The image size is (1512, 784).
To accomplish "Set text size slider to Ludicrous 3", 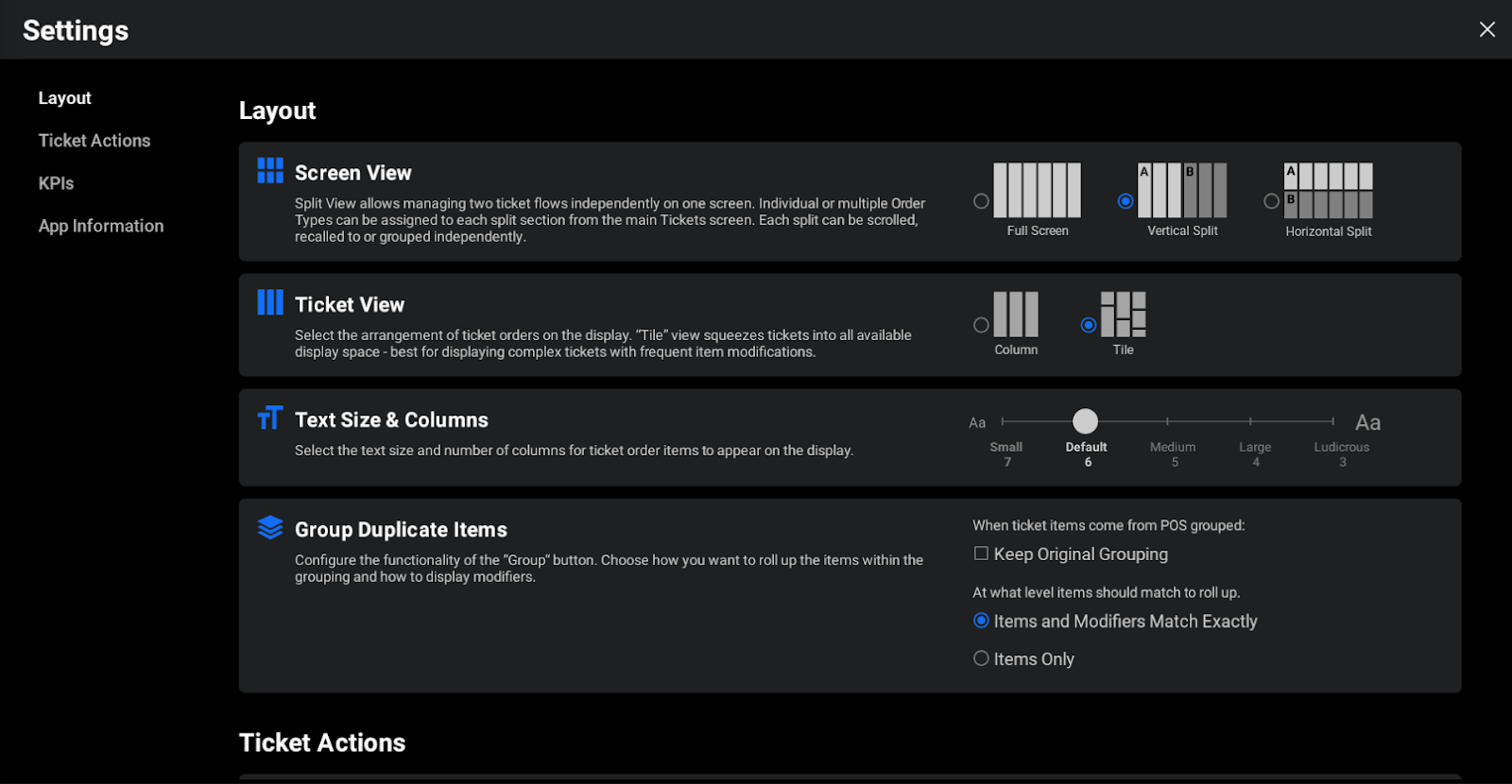I will 1333,421.
